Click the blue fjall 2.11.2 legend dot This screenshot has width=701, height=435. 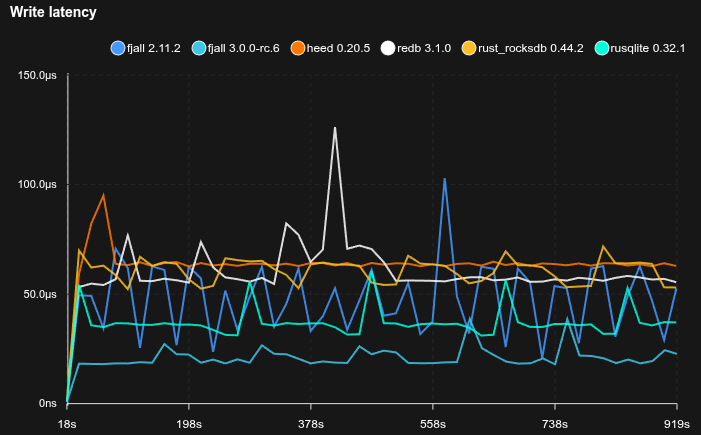[117, 48]
